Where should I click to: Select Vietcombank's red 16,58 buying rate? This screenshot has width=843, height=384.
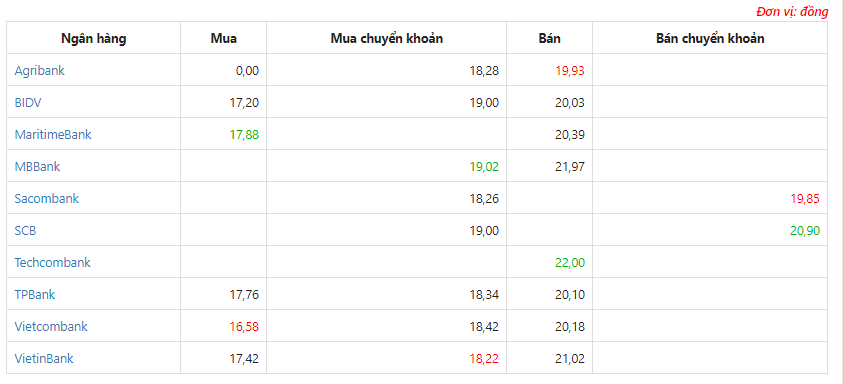244,327
